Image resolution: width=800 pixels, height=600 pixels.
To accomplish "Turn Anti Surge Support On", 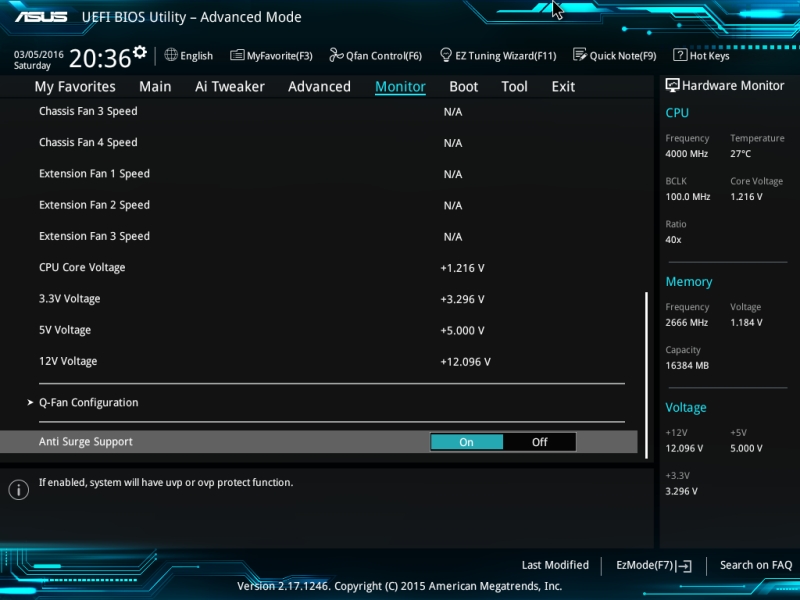I will point(466,442).
